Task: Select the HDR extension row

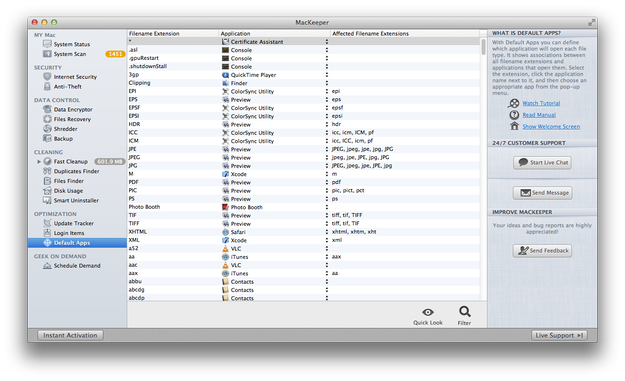Action: pos(304,124)
